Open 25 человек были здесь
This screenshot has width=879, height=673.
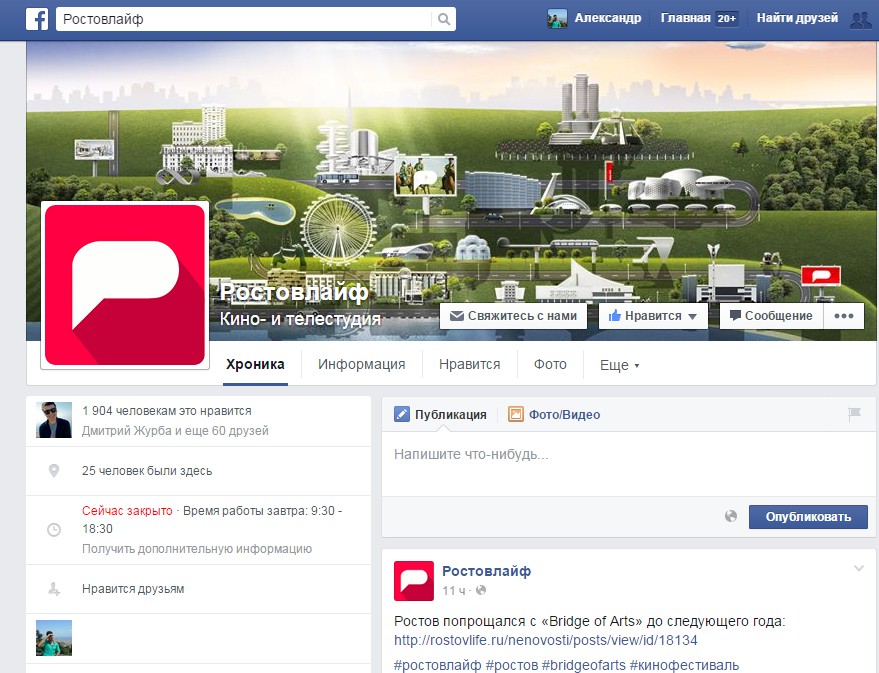[147, 471]
